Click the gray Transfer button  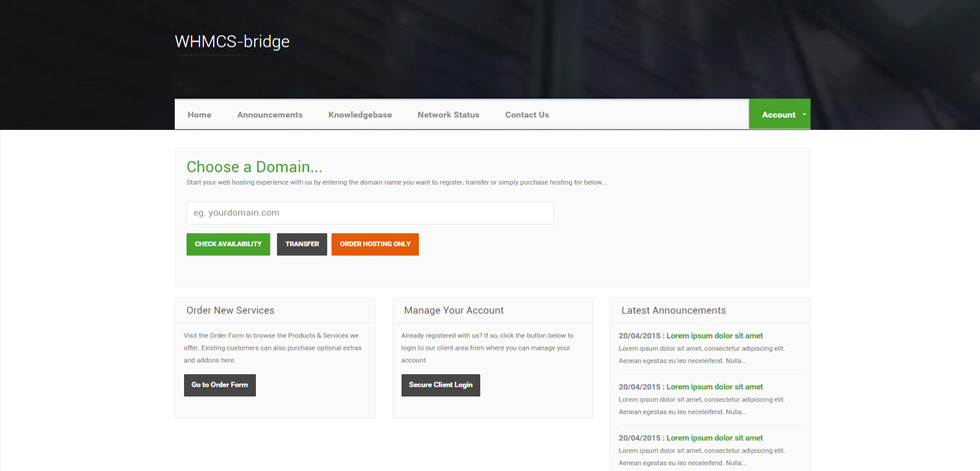(x=302, y=244)
